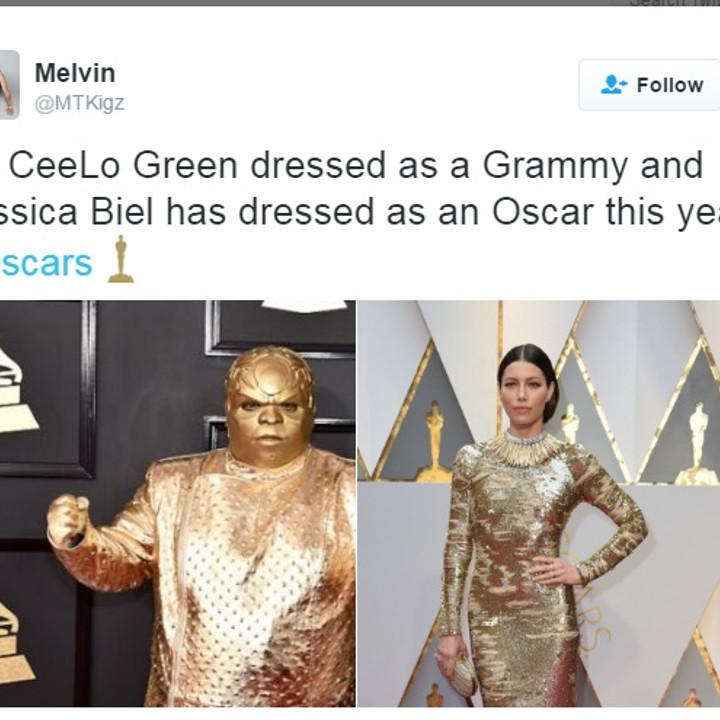
Task: Click the person-plus icon in Follow
Action: coord(613,85)
